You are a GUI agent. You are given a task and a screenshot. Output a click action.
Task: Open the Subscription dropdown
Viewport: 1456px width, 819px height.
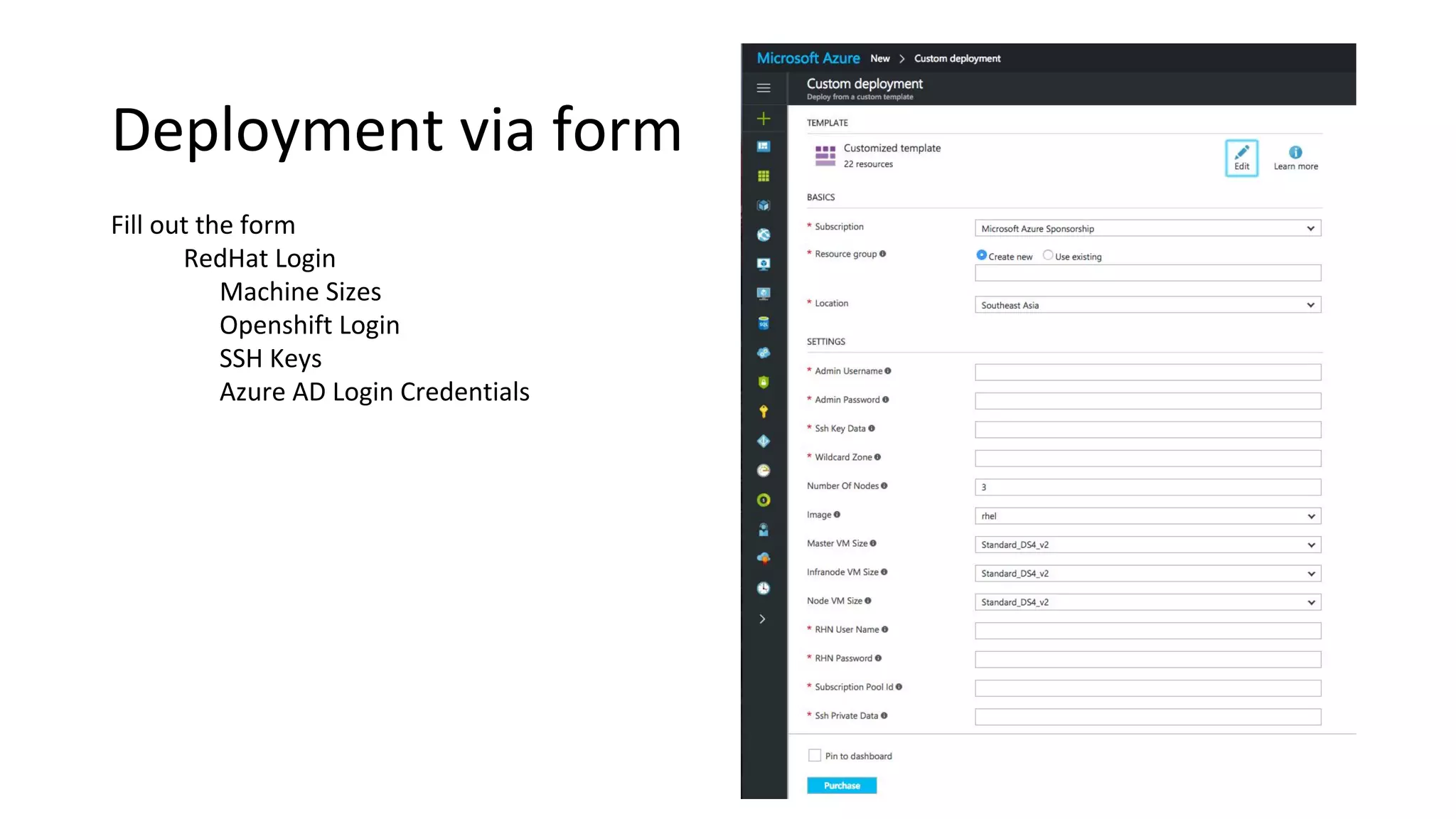[x=1147, y=228]
